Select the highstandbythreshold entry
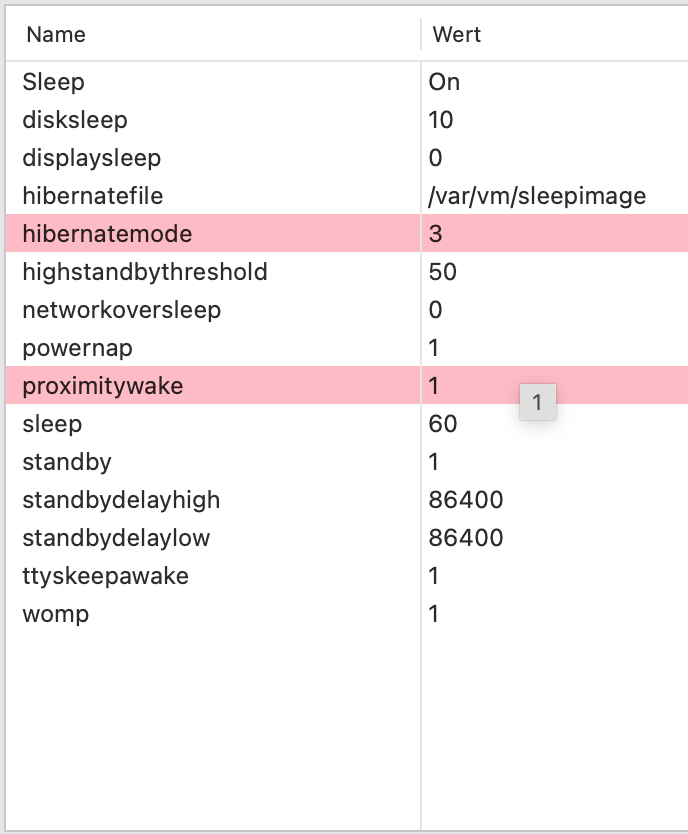The height and width of the screenshot is (834, 688). tap(144, 272)
